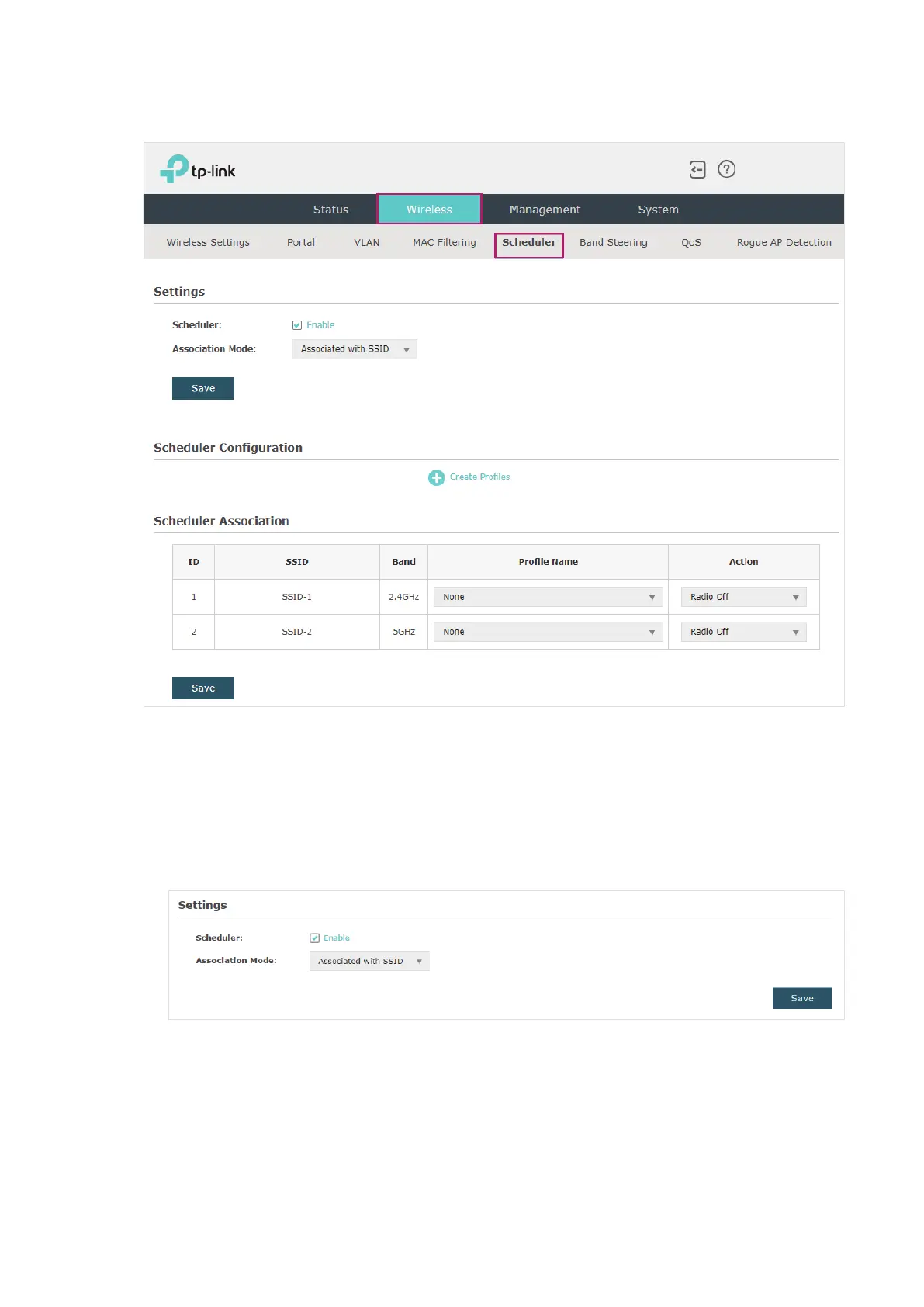Click the Profile Name column header
Screen dimensions: 924x1307
click(x=549, y=562)
